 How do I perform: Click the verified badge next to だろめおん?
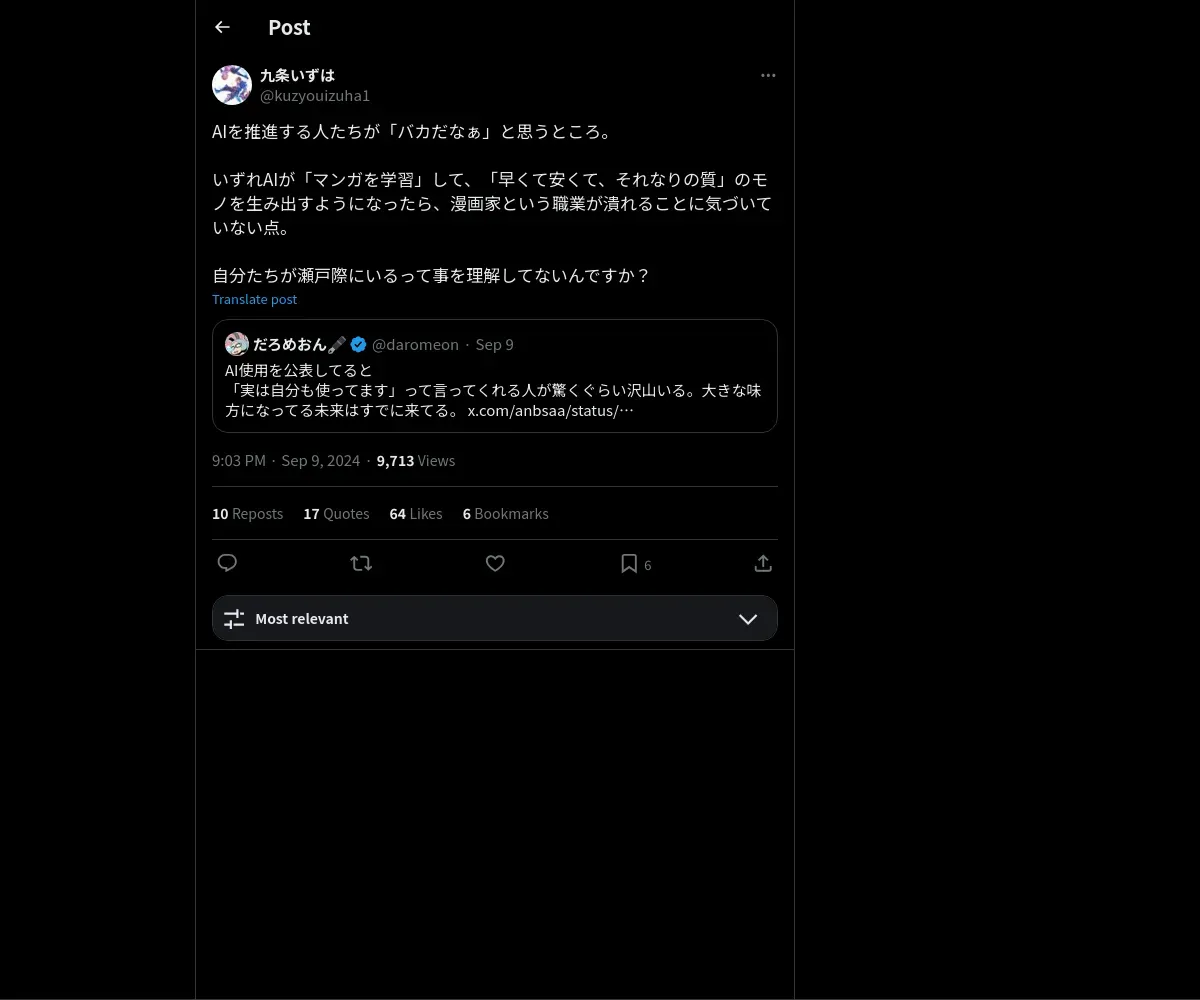pyautogui.click(x=358, y=344)
